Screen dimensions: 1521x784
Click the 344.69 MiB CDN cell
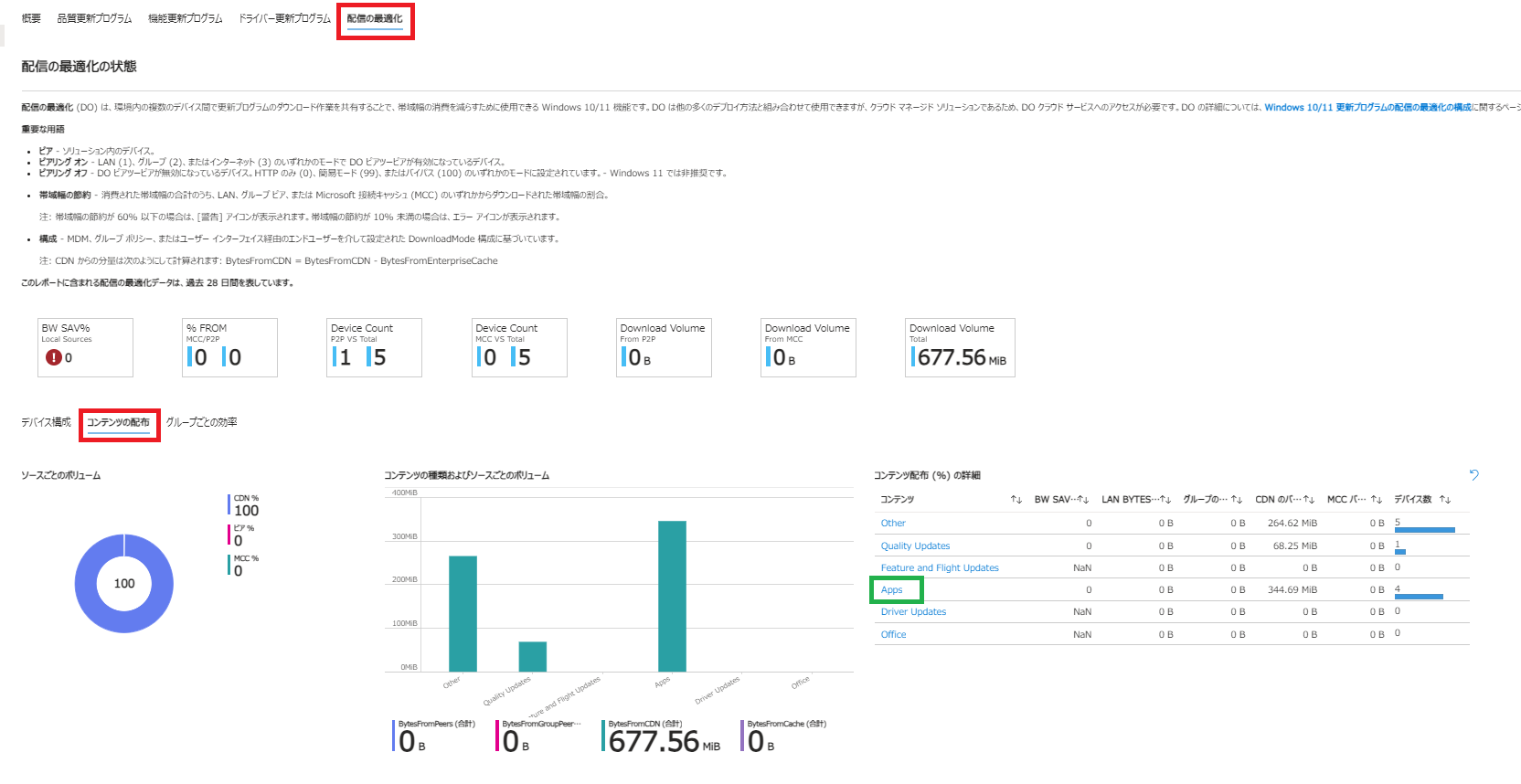click(x=1292, y=590)
